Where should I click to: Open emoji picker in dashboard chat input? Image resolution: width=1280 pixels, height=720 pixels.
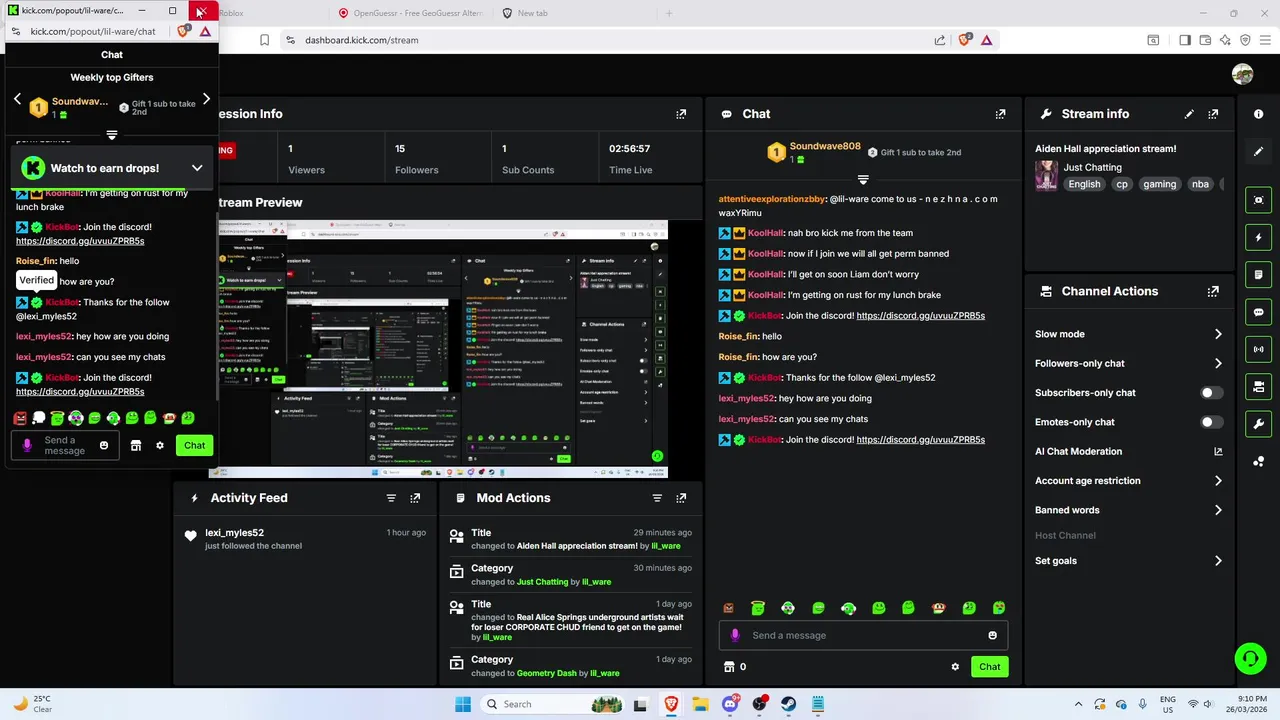tap(992, 635)
